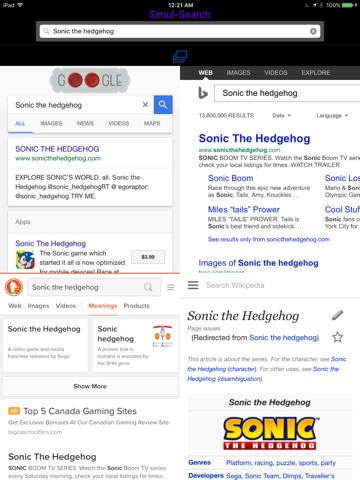Image resolution: width=360 pixels, height=480 pixels.
Task: Open the Wikipedia hamburger menu
Action: (193, 285)
